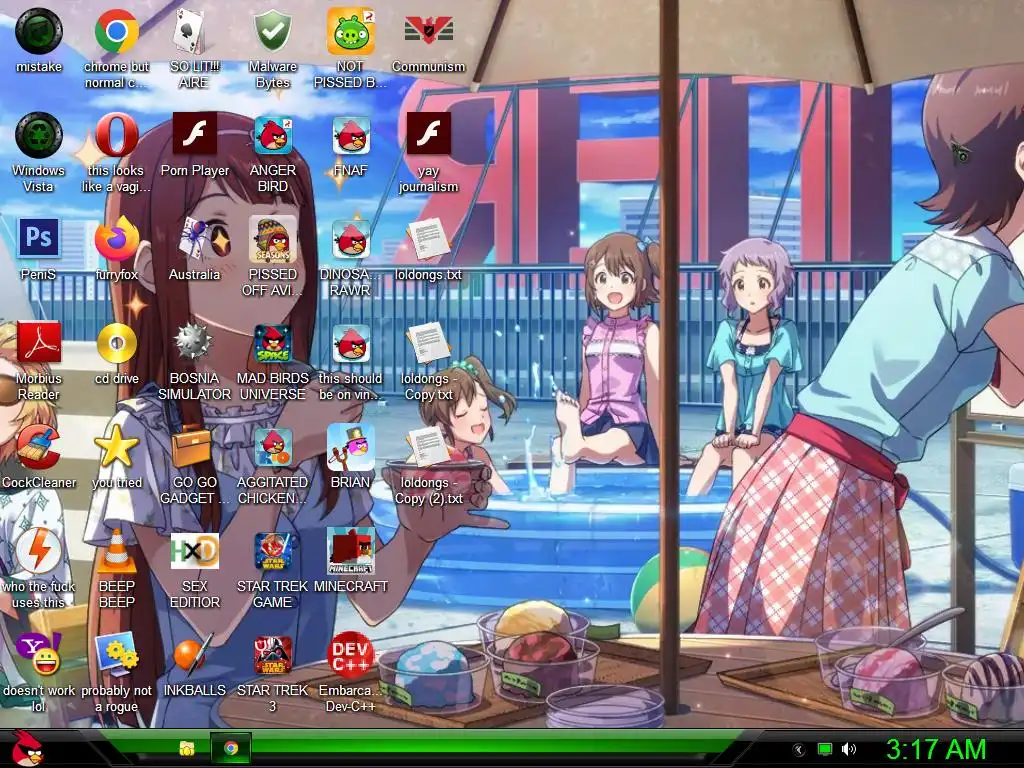Switch to Chrome in the taskbar
1024x768 pixels.
coord(231,748)
